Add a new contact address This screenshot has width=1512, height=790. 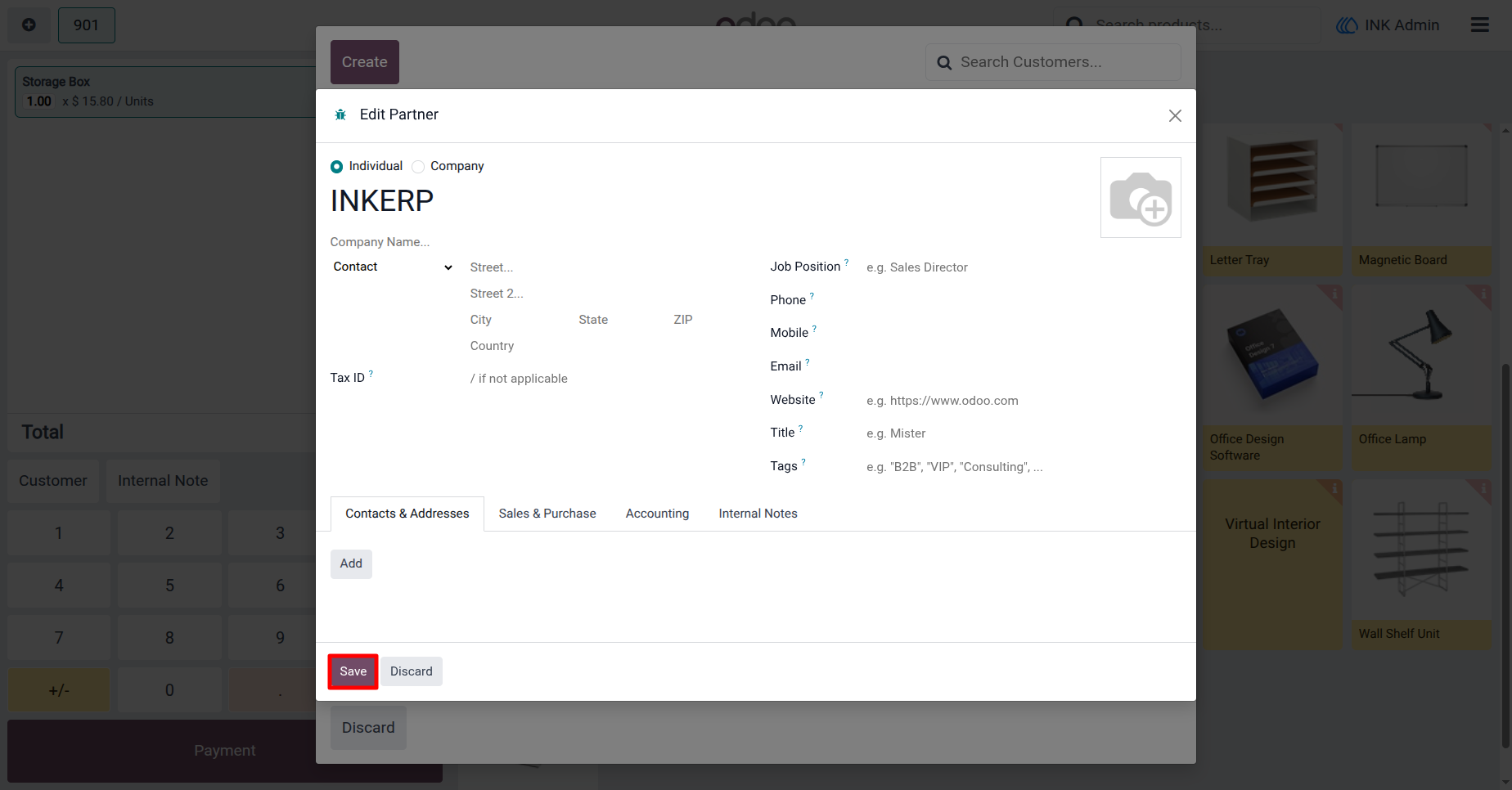(x=351, y=563)
